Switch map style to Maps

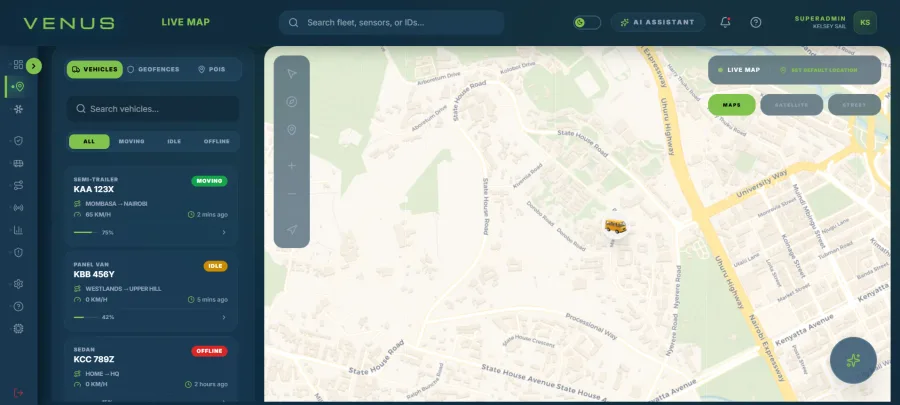click(x=731, y=105)
